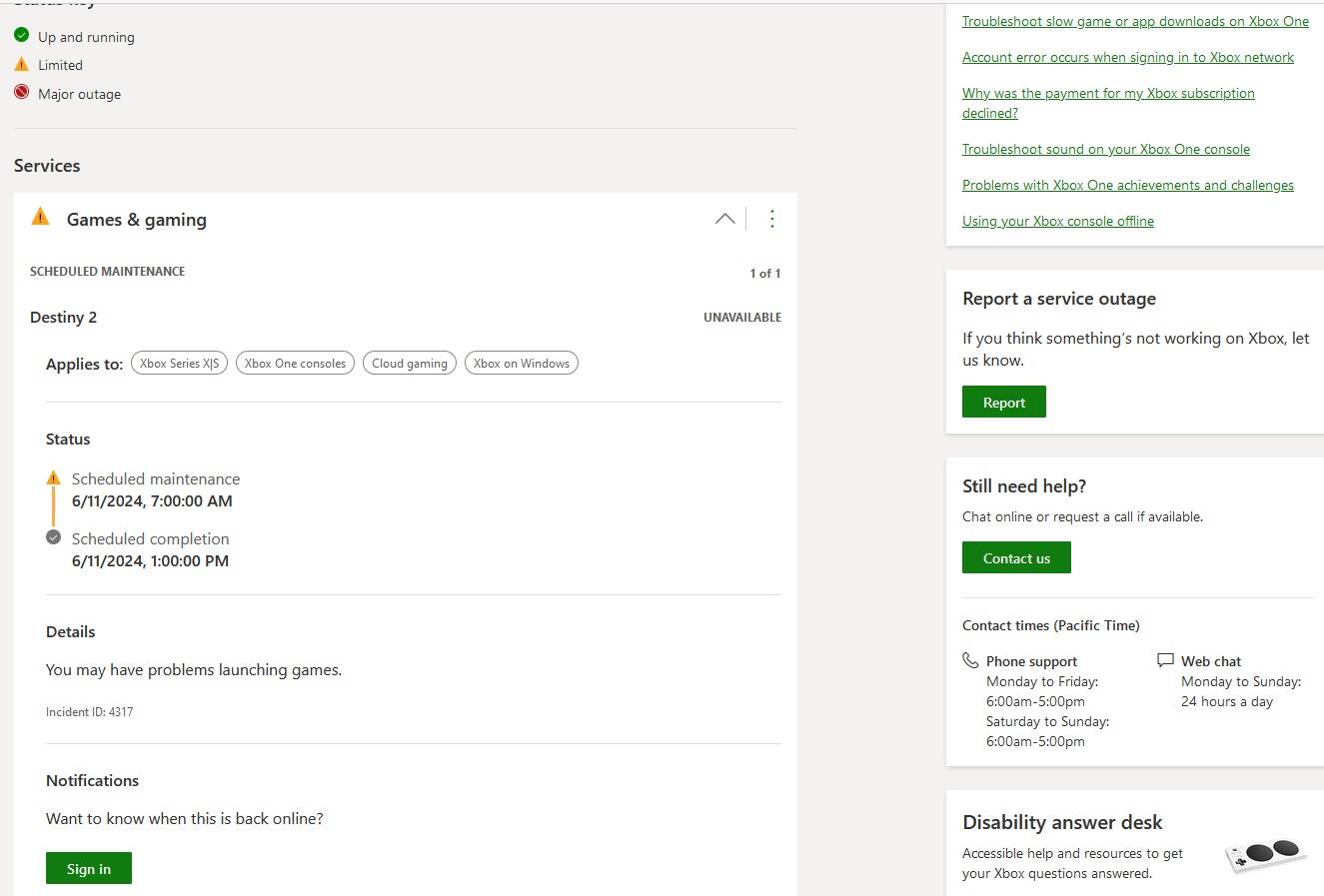Open Using your Xbox console offline link
The height and width of the screenshot is (896, 1324).
pyautogui.click(x=1057, y=221)
